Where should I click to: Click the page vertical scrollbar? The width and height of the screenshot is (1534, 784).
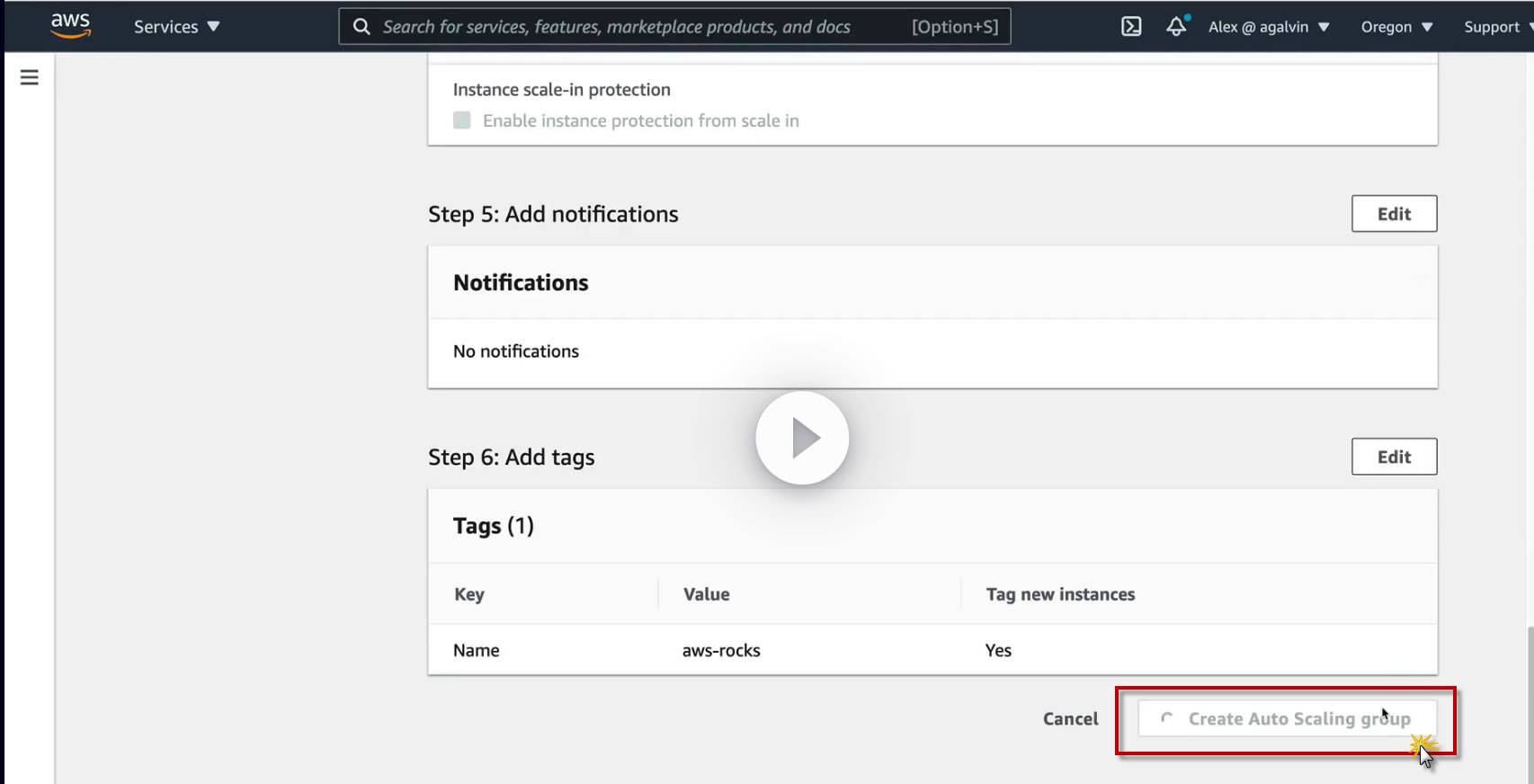pyautogui.click(x=1529, y=701)
